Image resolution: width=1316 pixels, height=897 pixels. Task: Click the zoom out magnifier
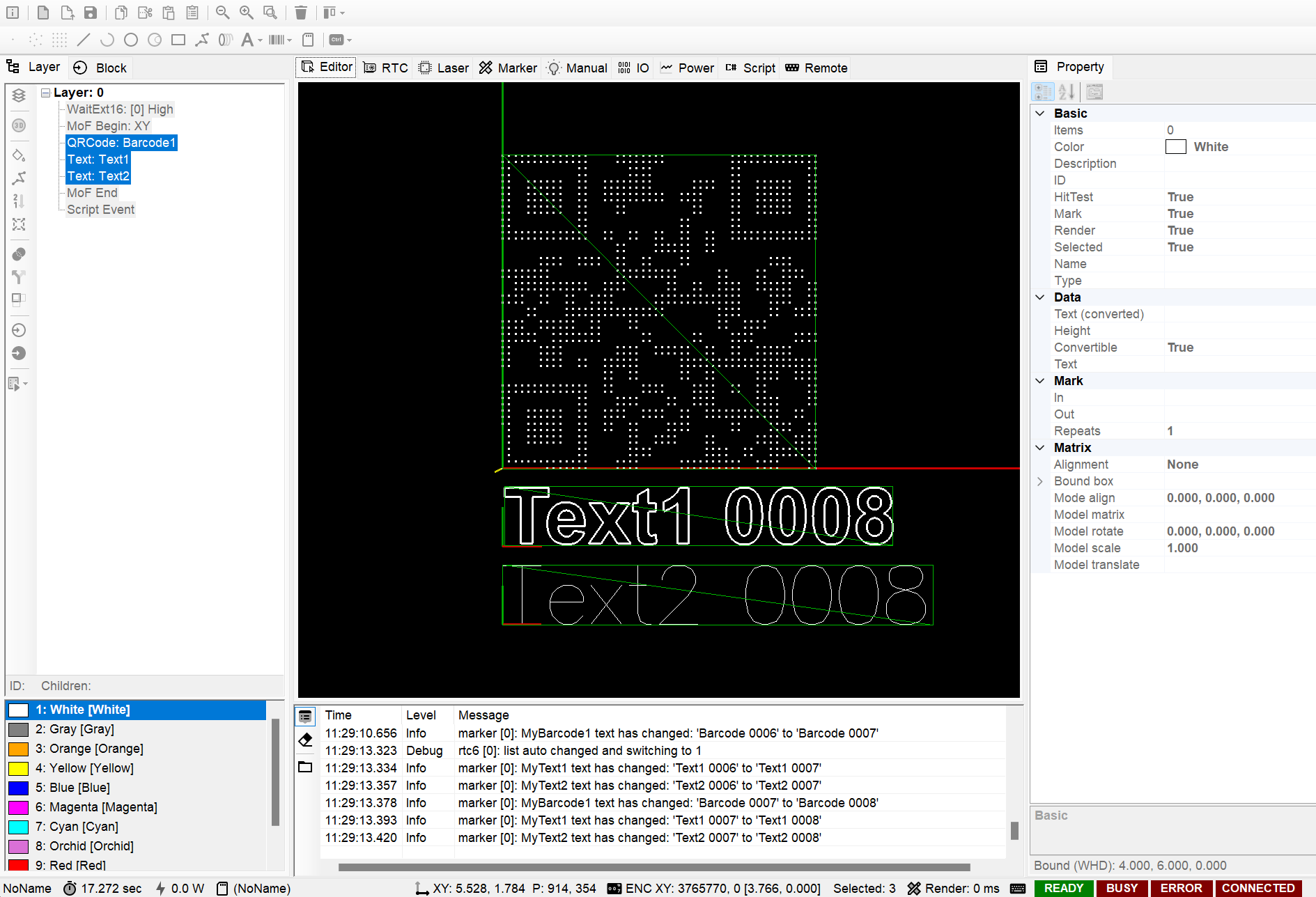coord(222,13)
